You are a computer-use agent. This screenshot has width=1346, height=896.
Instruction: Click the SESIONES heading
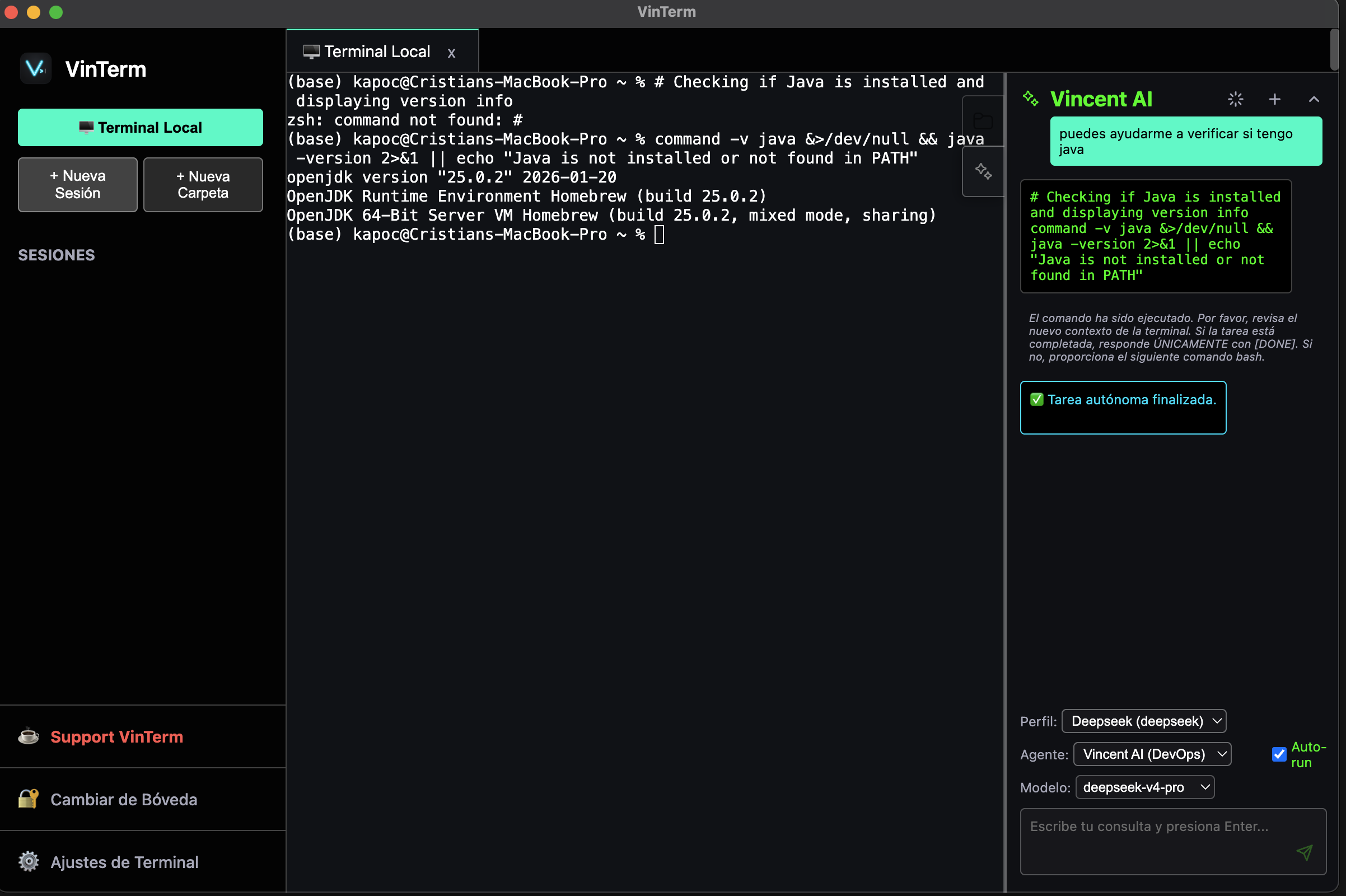pos(57,255)
